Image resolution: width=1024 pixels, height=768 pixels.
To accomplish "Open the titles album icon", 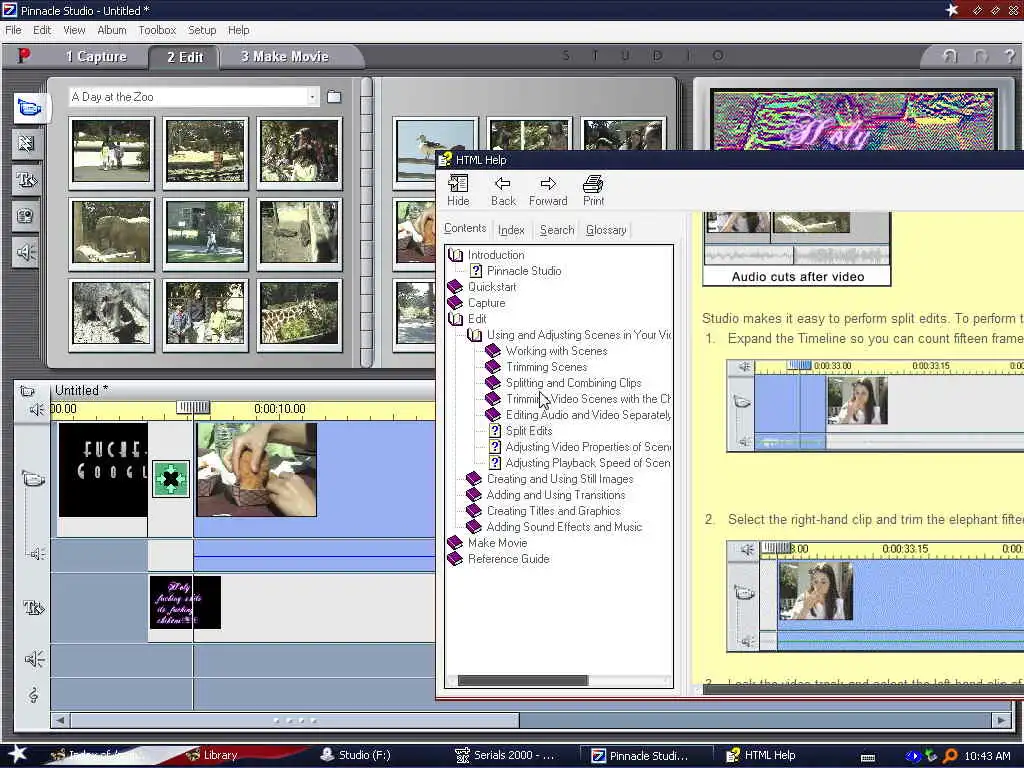I will pyautogui.click(x=27, y=180).
